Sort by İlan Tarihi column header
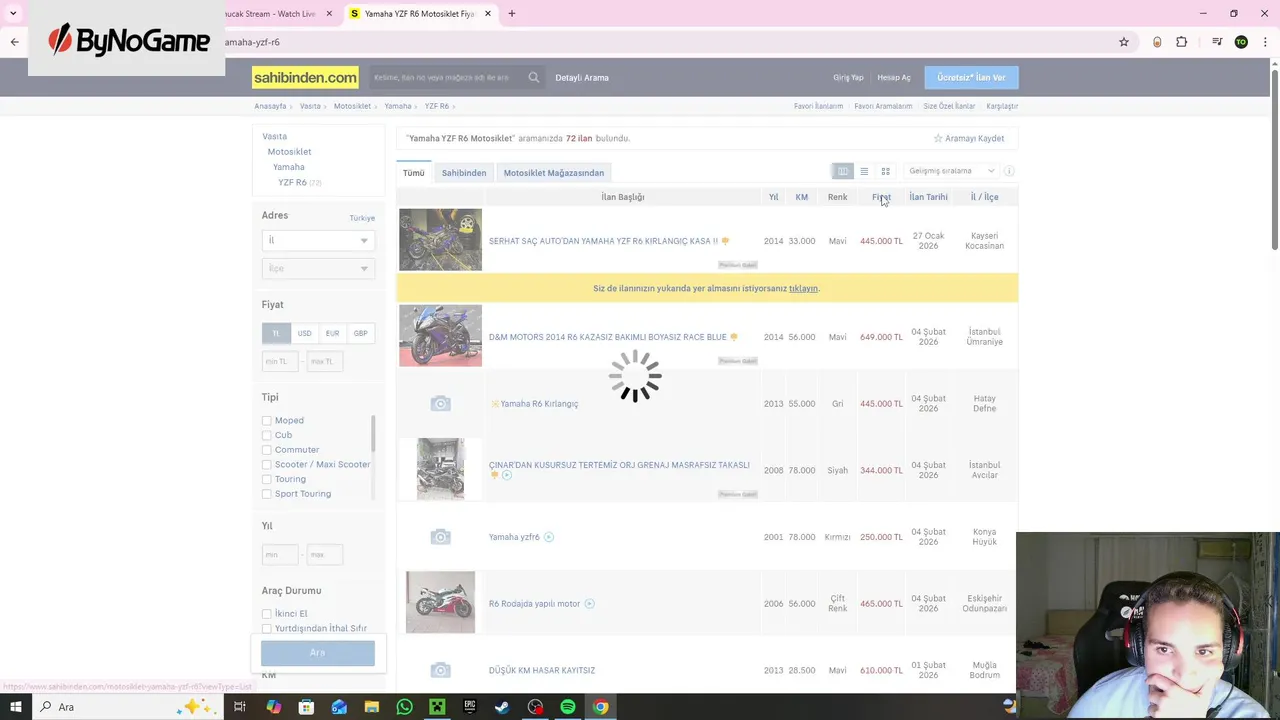 coord(928,197)
